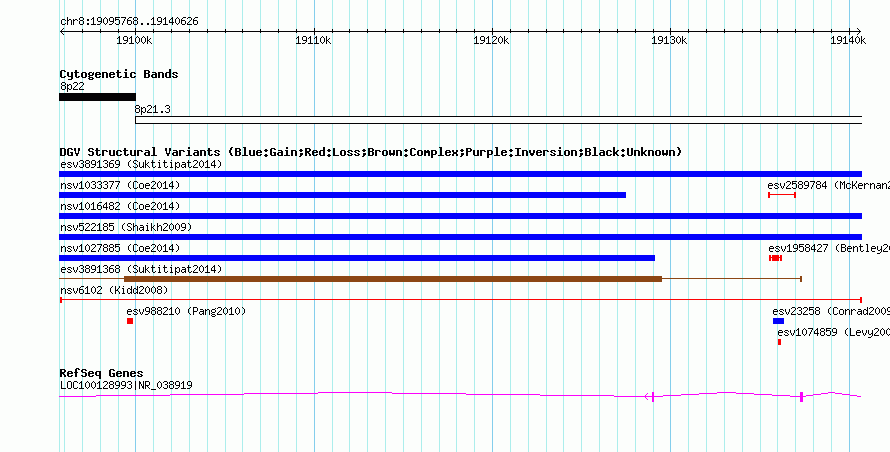This screenshot has width=890, height=452.
Task: Click the DGV Structural Variants track title
Action: click(x=371, y=152)
